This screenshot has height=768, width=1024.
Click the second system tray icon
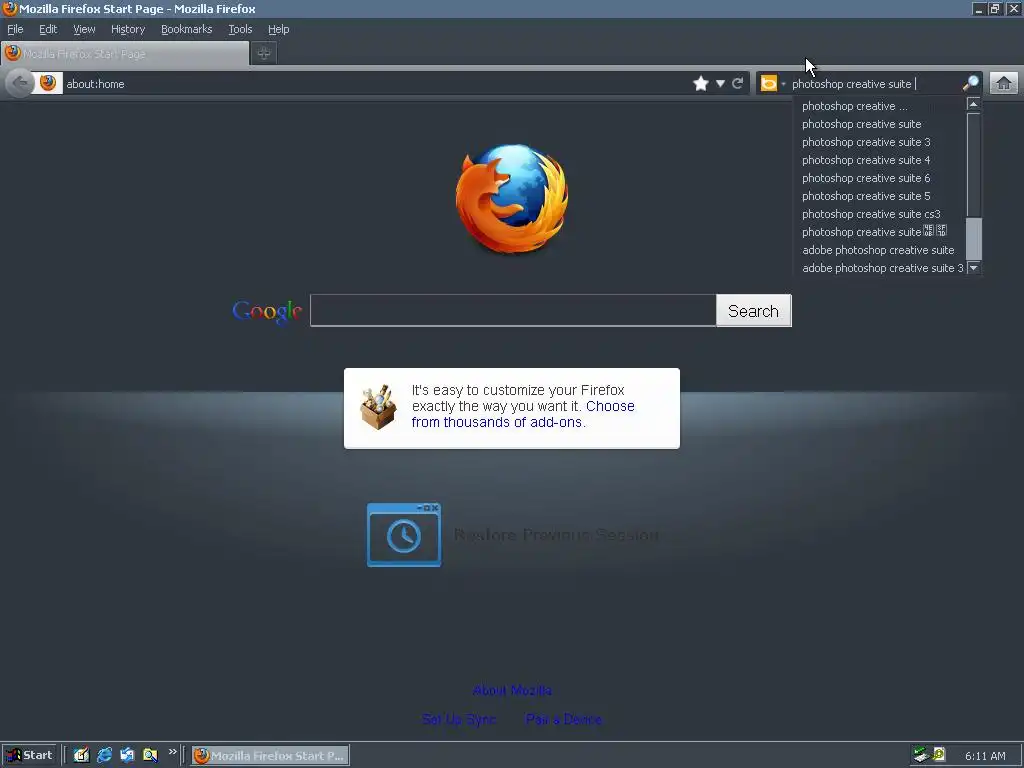pos(939,755)
